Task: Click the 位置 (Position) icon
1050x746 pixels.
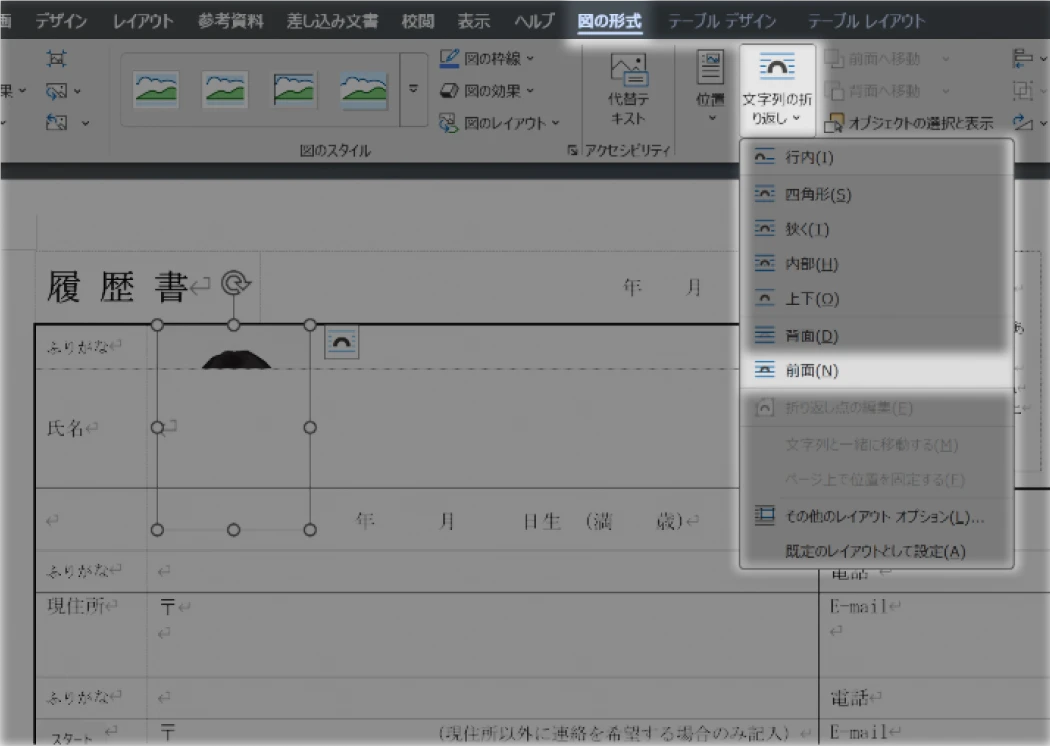Action: click(709, 90)
